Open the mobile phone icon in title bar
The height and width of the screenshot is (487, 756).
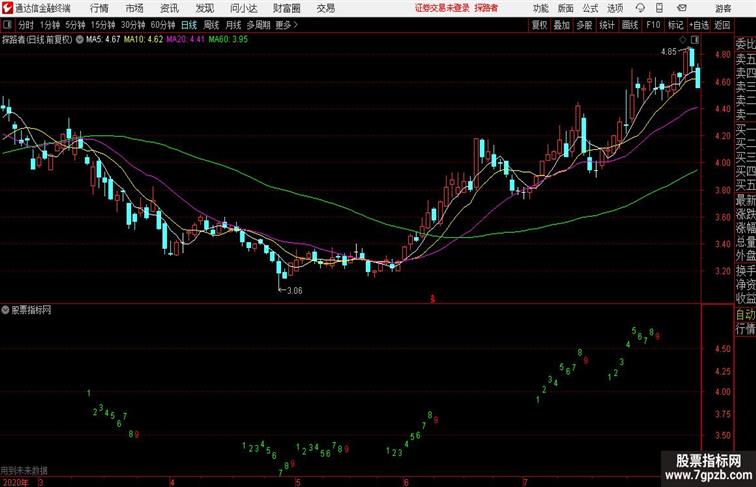[x=659, y=8]
